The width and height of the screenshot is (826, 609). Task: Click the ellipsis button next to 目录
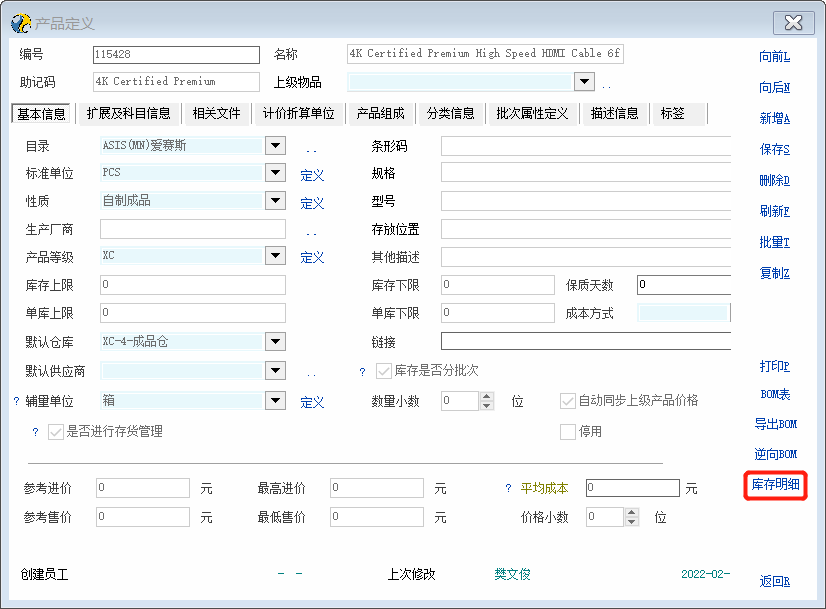click(x=311, y=147)
